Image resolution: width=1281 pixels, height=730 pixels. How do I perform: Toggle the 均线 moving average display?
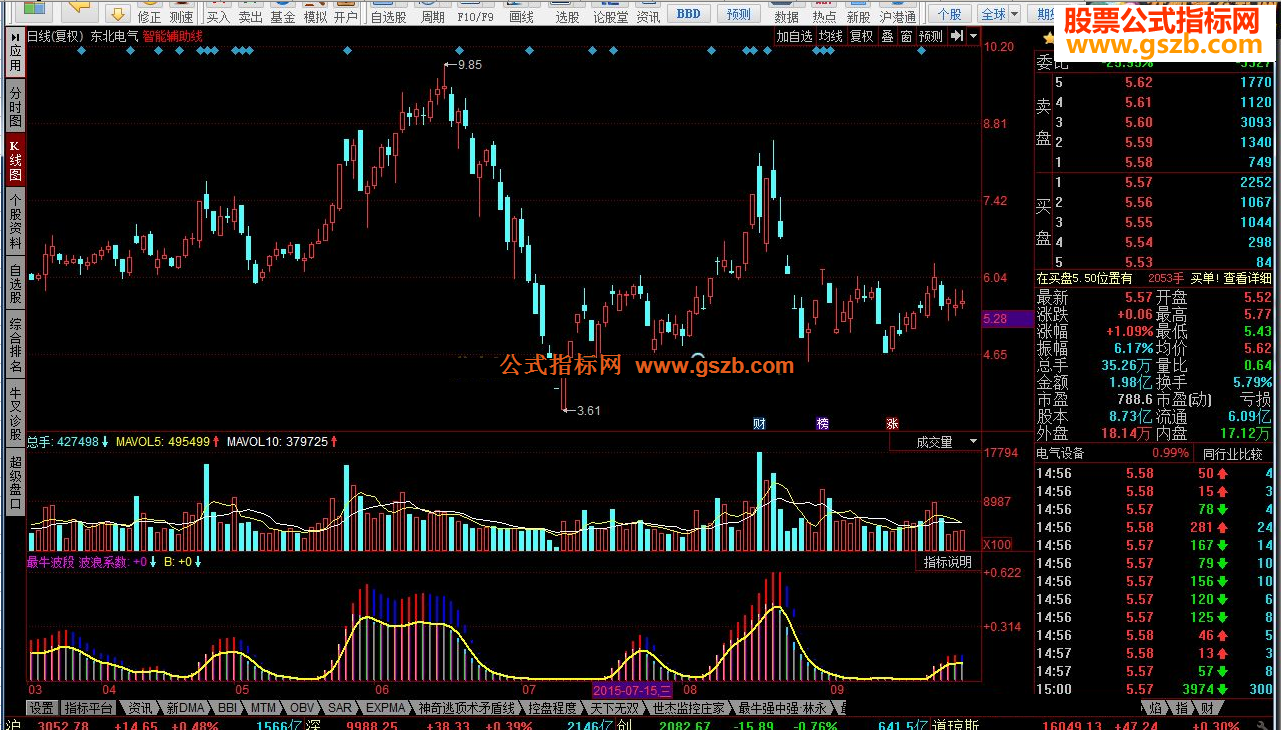pos(831,36)
